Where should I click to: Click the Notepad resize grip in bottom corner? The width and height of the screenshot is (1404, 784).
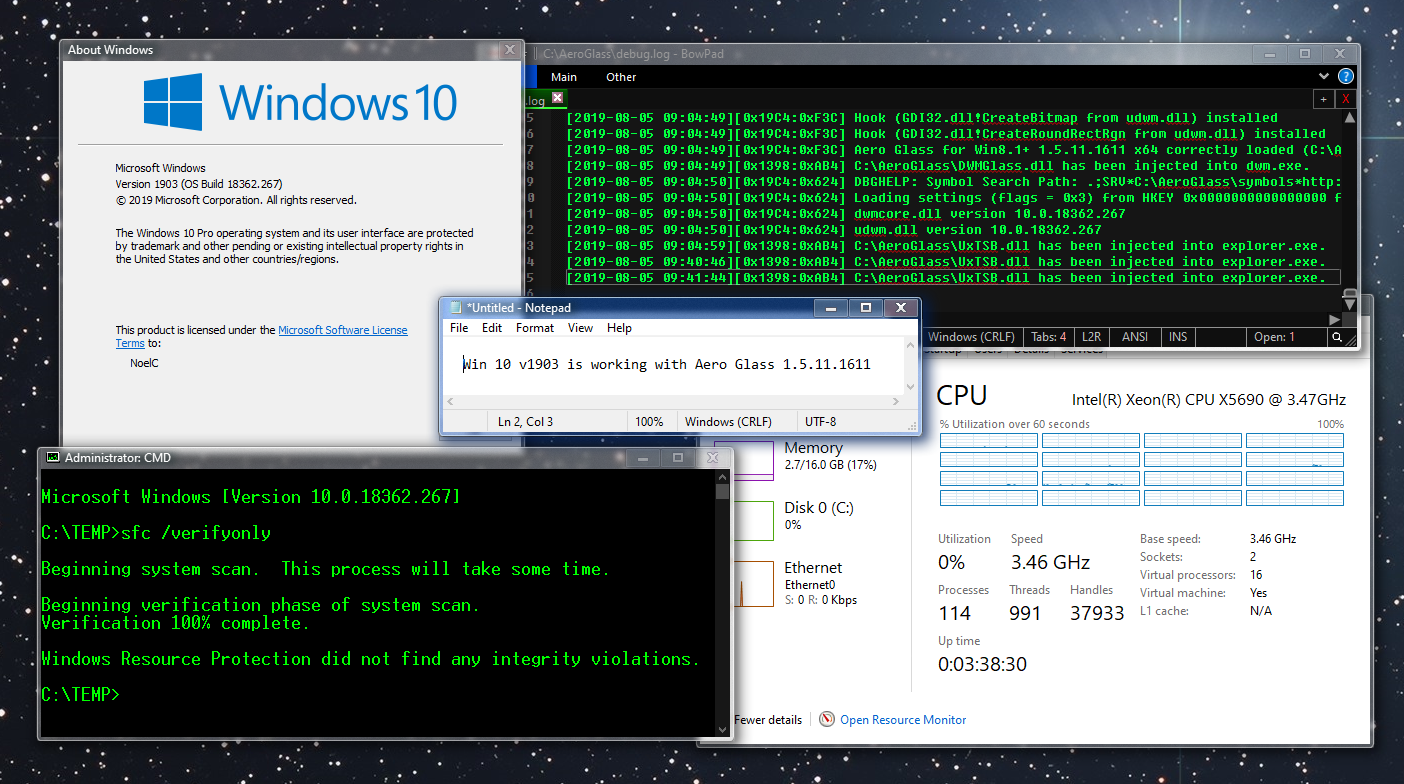[x=911, y=426]
